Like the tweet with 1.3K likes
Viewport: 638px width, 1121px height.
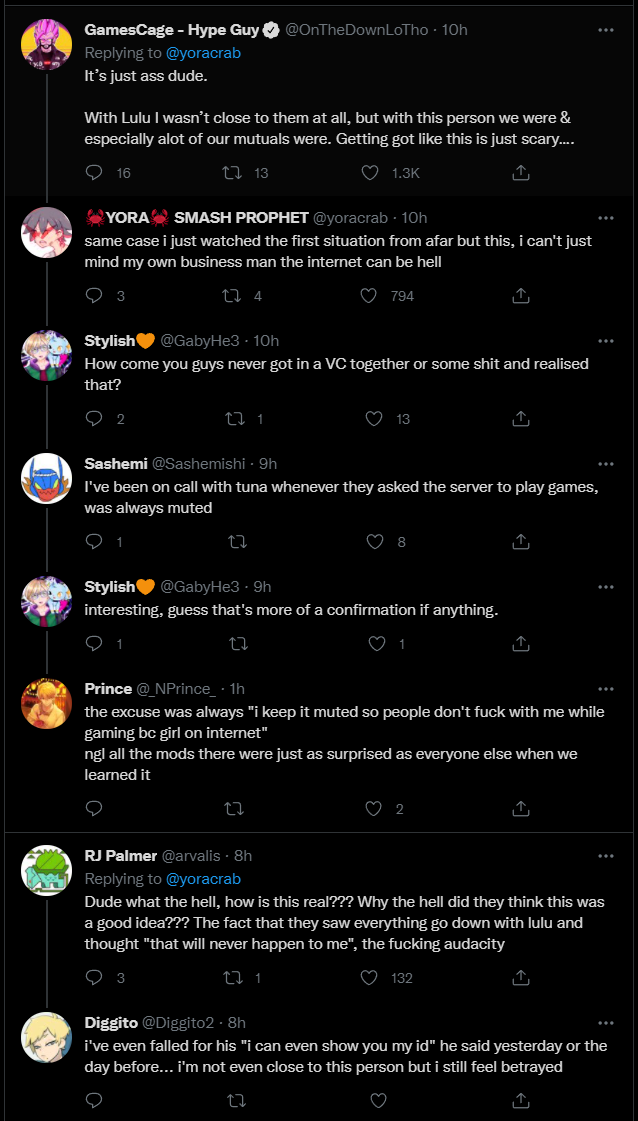point(369,172)
